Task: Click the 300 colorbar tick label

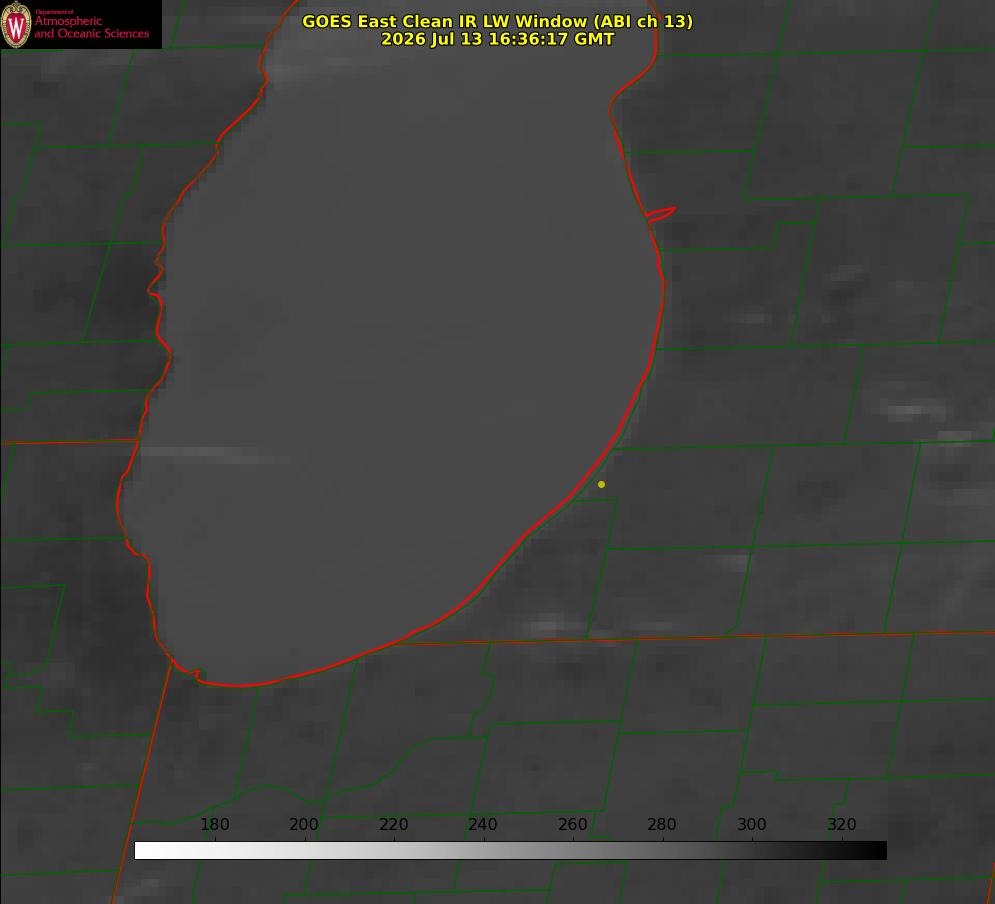Action: (751, 824)
